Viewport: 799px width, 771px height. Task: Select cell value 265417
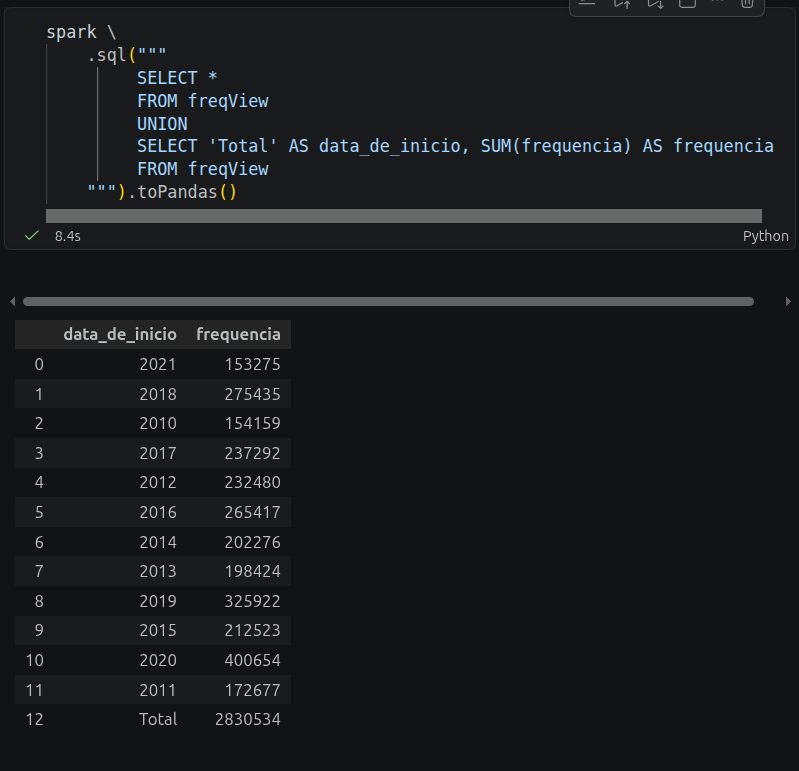click(252, 512)
